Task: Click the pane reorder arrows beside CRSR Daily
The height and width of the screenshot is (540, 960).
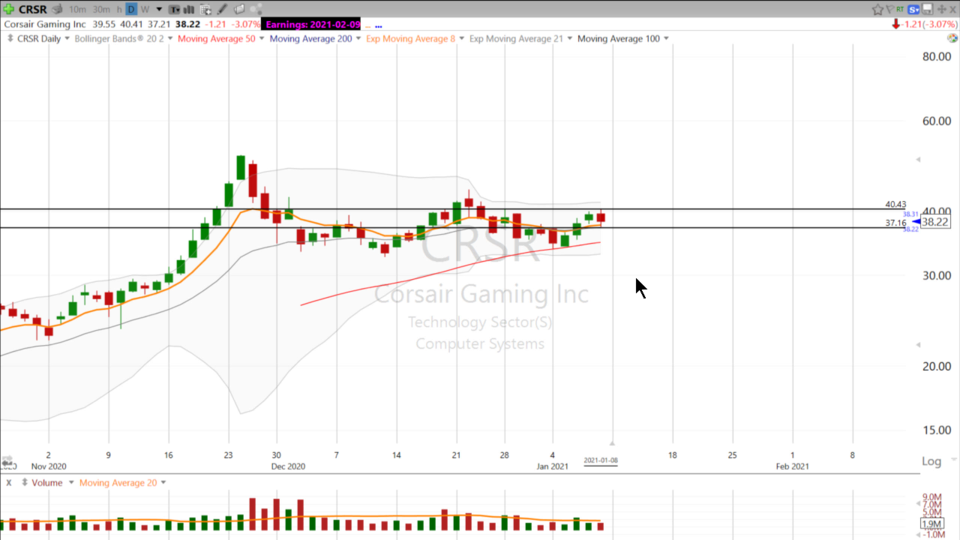Action: (x=10, y=38)
